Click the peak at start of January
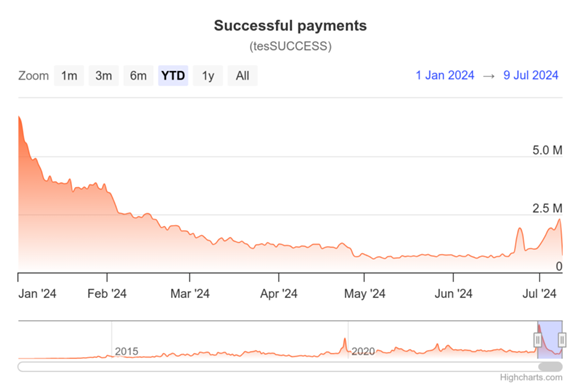Screen dimensions: 585x390 [x=19, y=117]
